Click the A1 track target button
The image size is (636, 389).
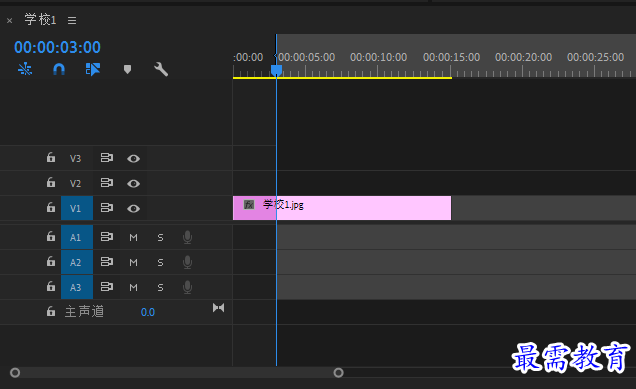pyautogui.click(x=77, y=237)
